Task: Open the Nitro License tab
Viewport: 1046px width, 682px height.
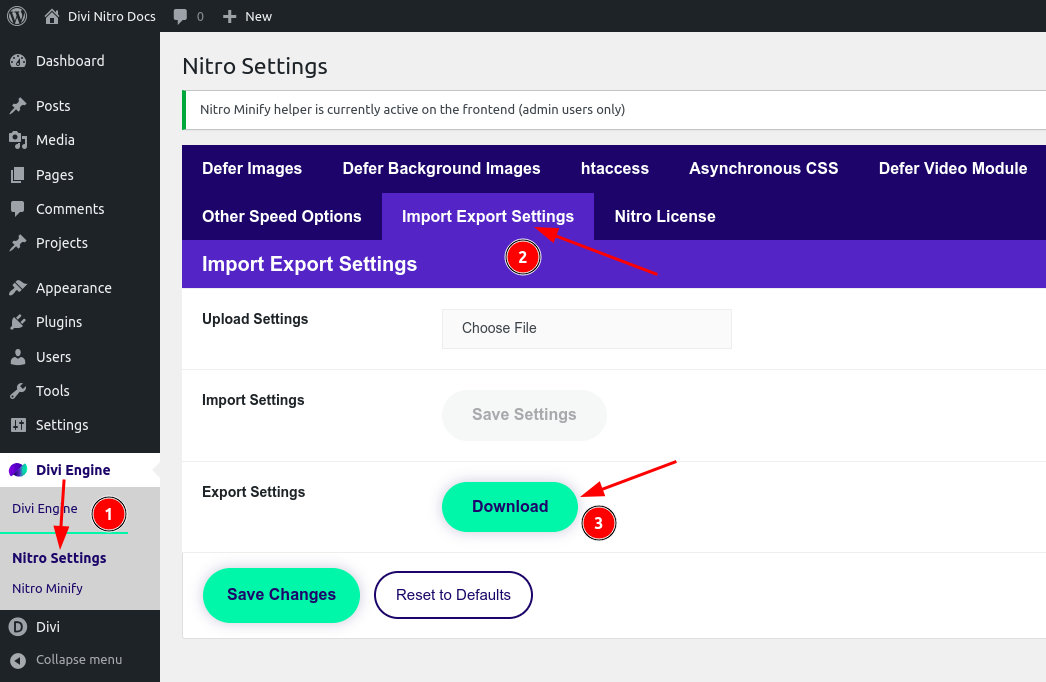Action: click(664, 216)
